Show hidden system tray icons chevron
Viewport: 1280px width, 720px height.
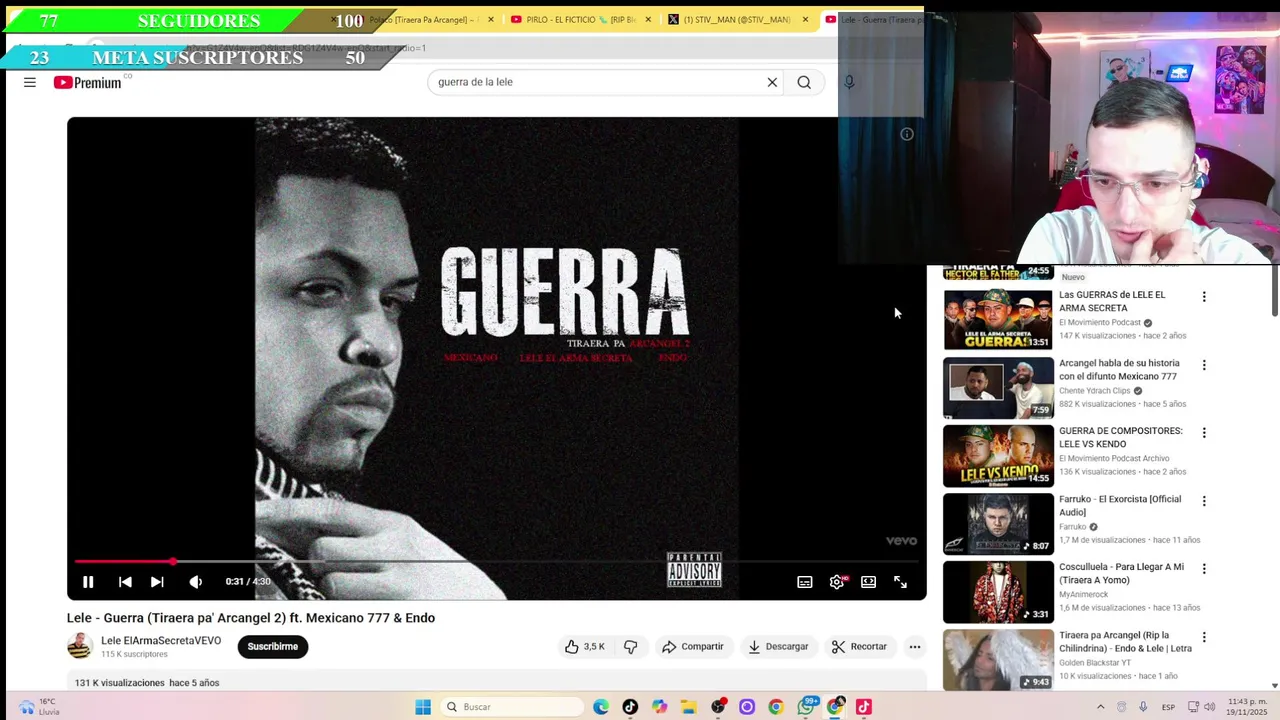tap(1101, 707)
